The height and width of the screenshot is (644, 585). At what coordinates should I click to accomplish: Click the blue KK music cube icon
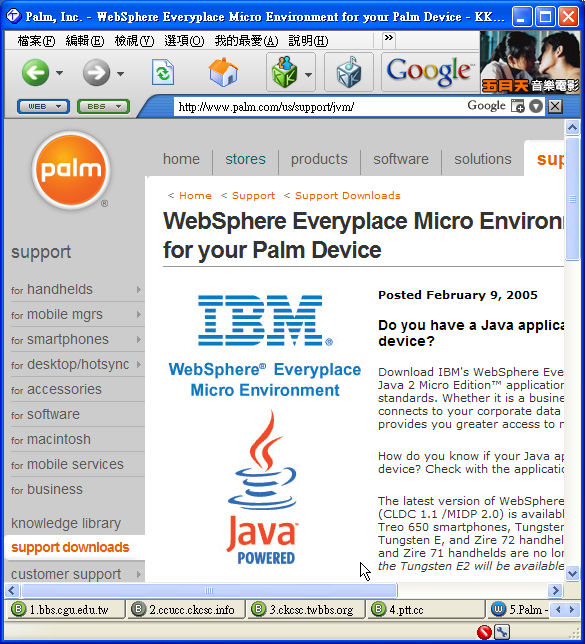click(x=349, y=72)
